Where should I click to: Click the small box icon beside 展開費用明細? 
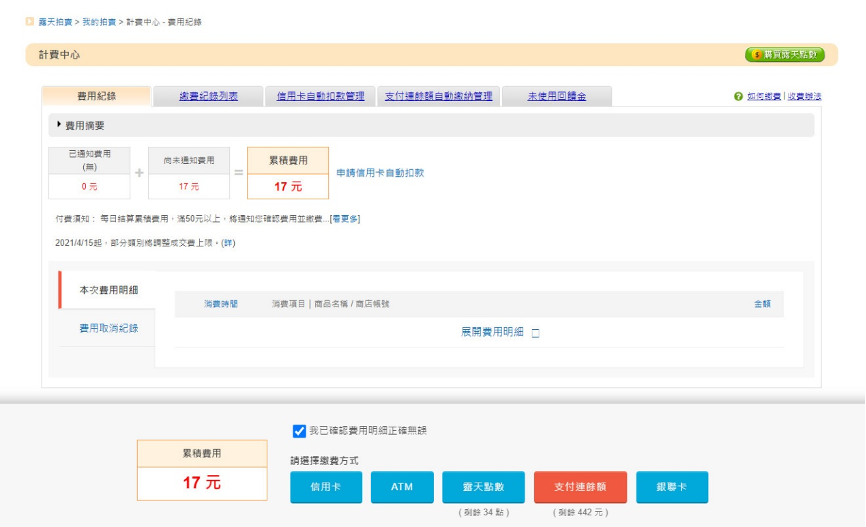pos(535,333)
